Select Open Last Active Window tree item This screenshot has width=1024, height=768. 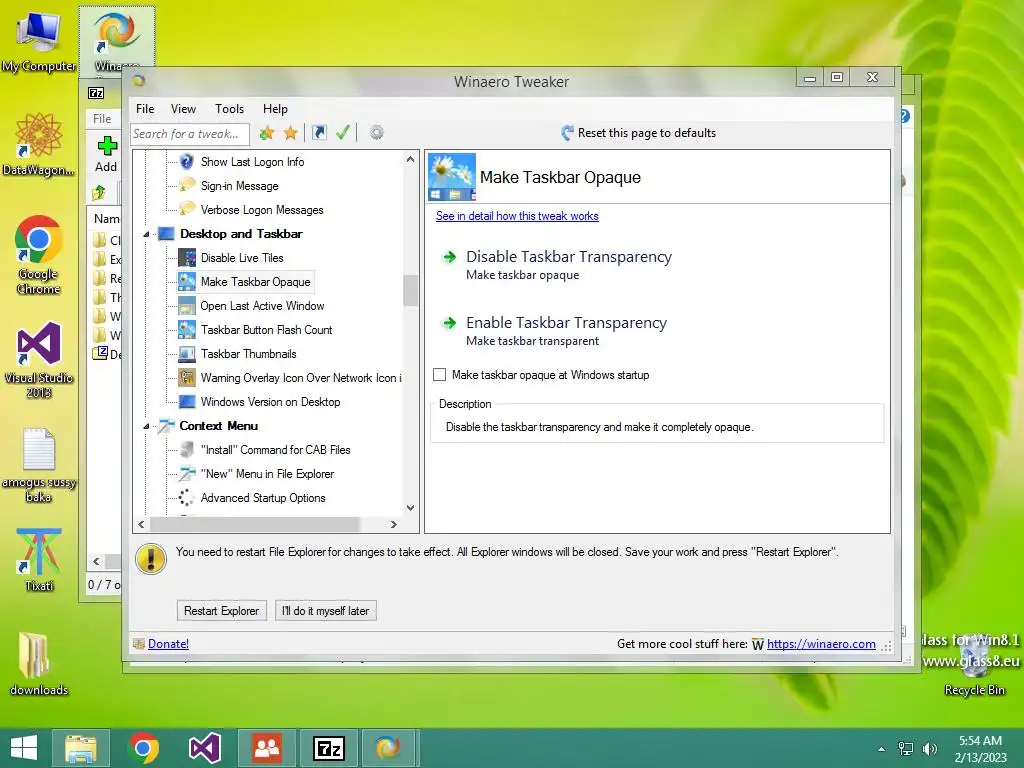[262, 306]
